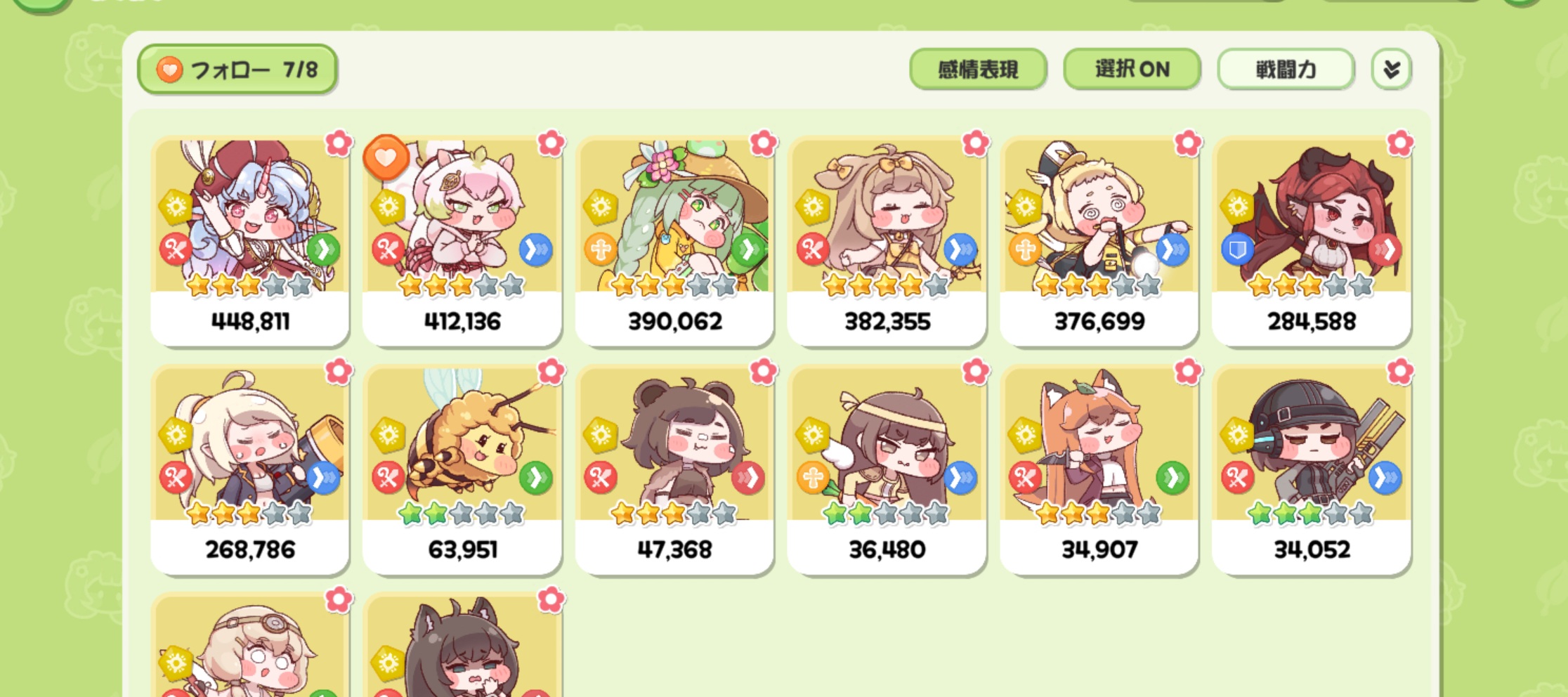This screenshot has width=1568, height=697.
Task: Select goggles character card in bottom row
Action: click(250, 645)
